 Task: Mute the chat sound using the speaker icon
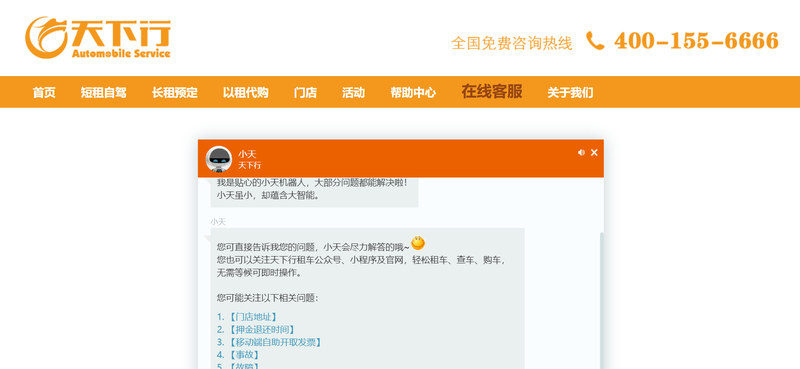click(x=581, y=152)
